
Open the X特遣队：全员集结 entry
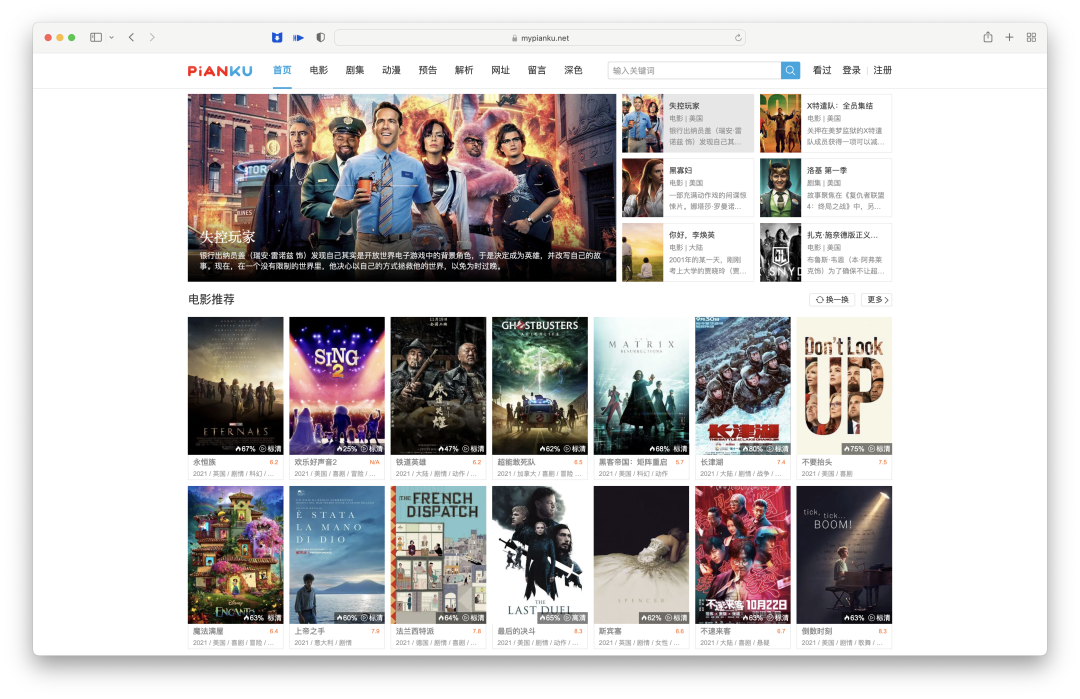pyautogui.click(x=825, y=123)
